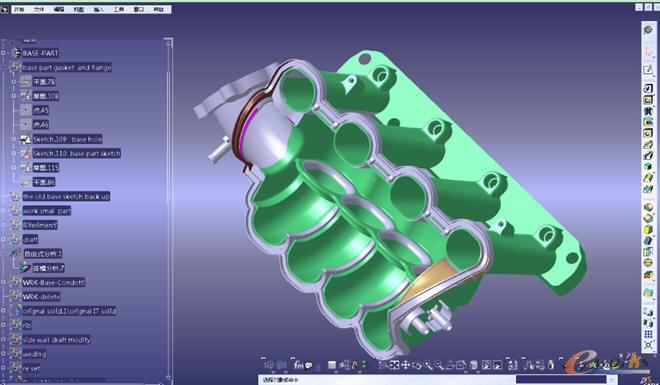The height and width of the screenshot is (385, 660).
Task: Expand the rib tree node
Action: tap(3, 325)
